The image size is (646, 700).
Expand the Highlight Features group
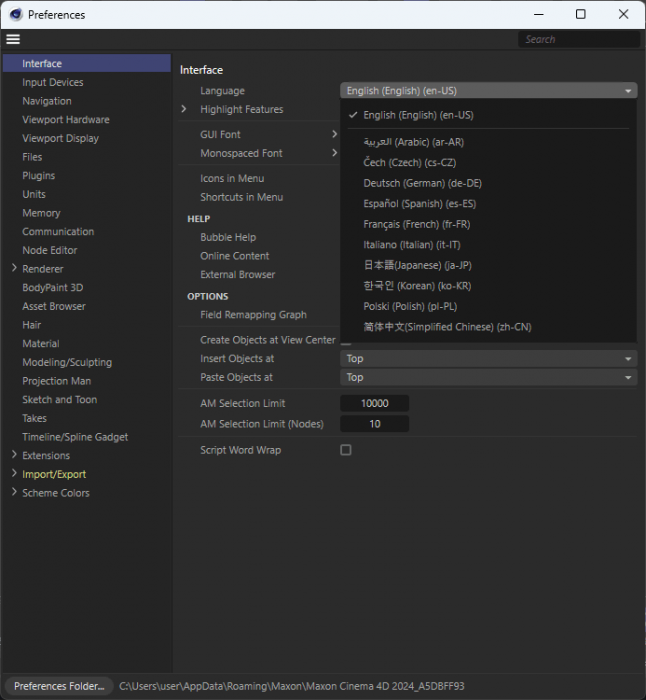click(184, 109)
